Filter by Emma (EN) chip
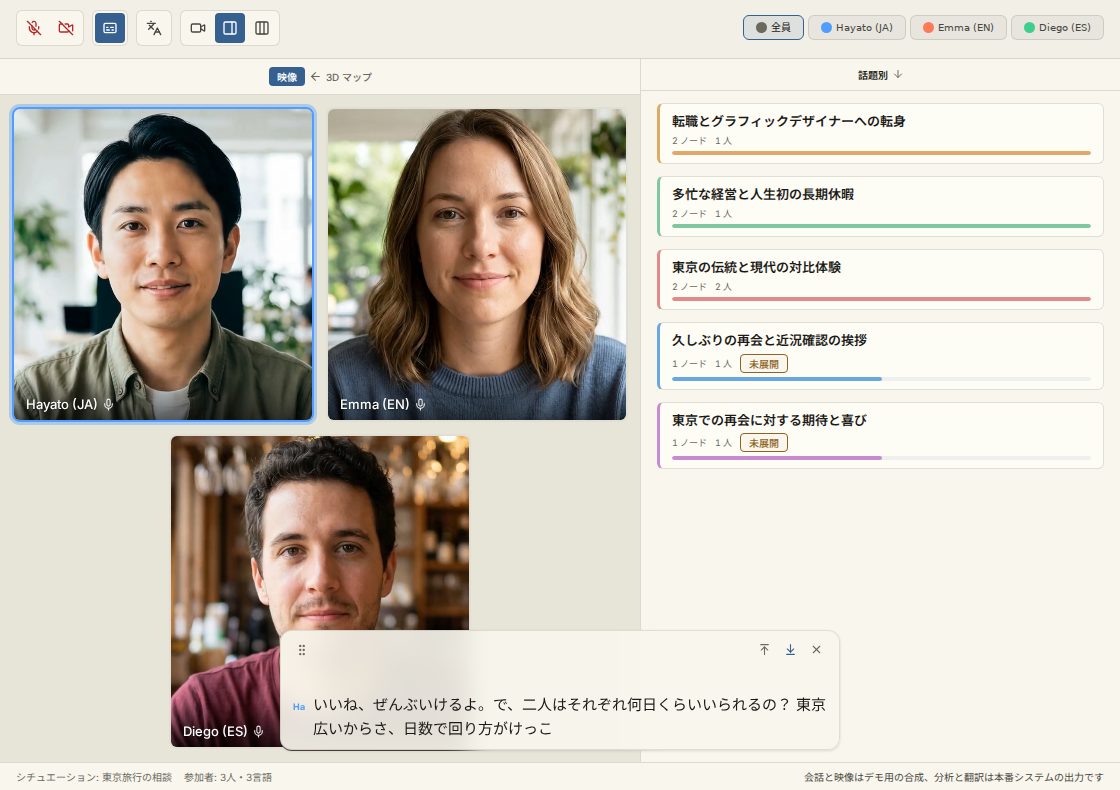 (958, 27)
